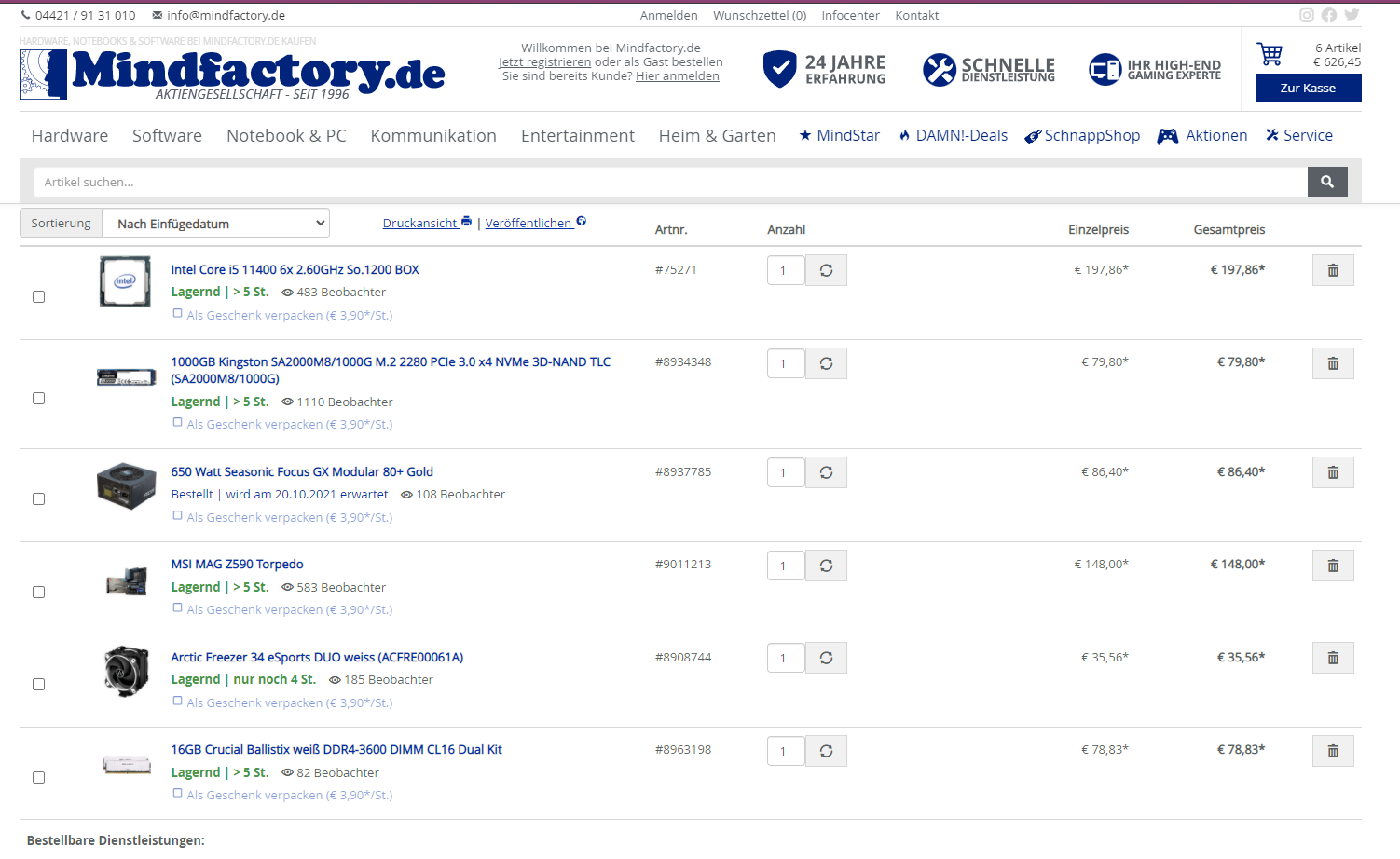The height and width of the screenshot is (859, 1400).
Task: Open Facebook social icon in header
Action: 1329,15
